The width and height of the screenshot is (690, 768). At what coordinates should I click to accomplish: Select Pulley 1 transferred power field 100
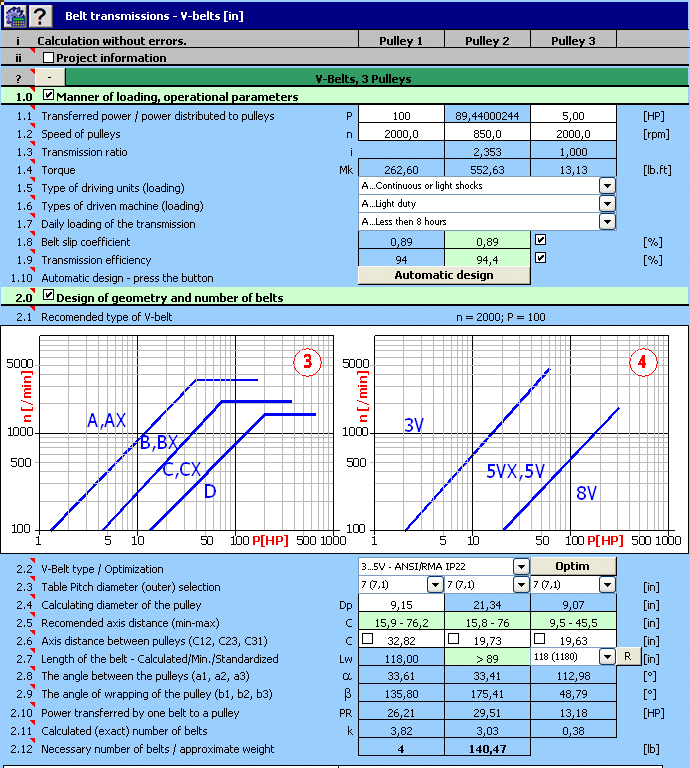(402, 116)
